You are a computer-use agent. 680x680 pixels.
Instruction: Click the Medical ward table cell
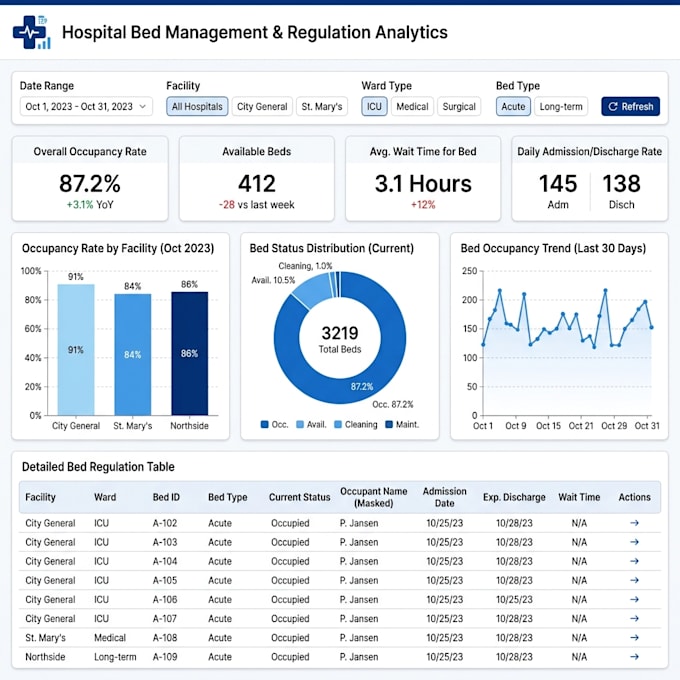tap(110, 638)
